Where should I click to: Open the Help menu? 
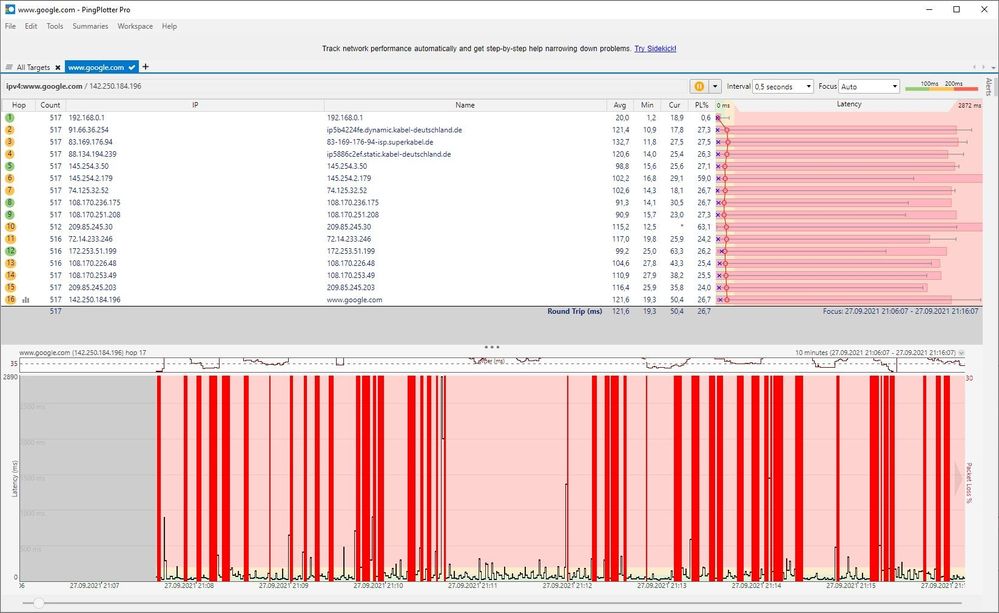tap(169, 26)
